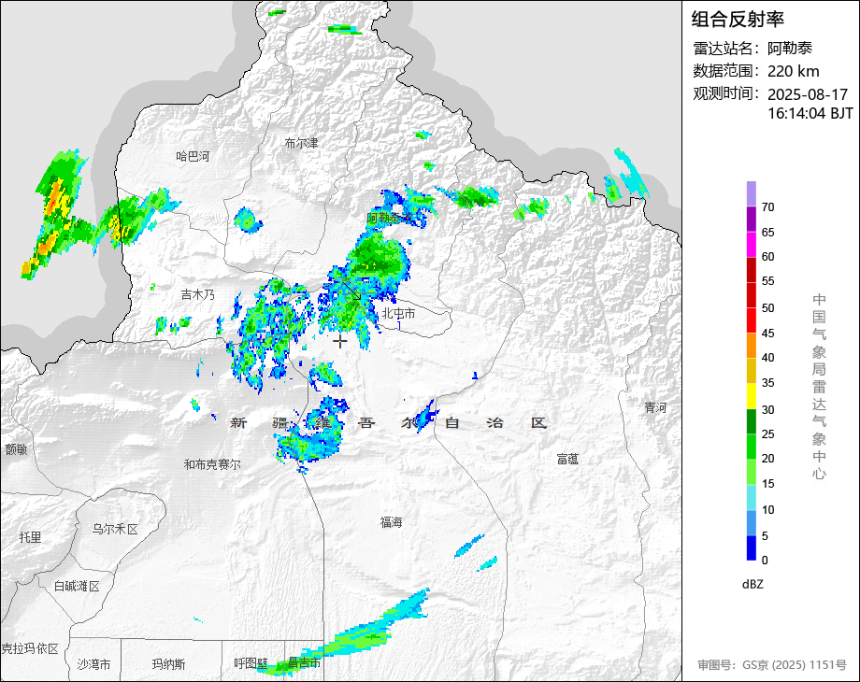Click the 45 dBZ value on the legend
This screenshot has width=860, height=682.
pos(768,334)
